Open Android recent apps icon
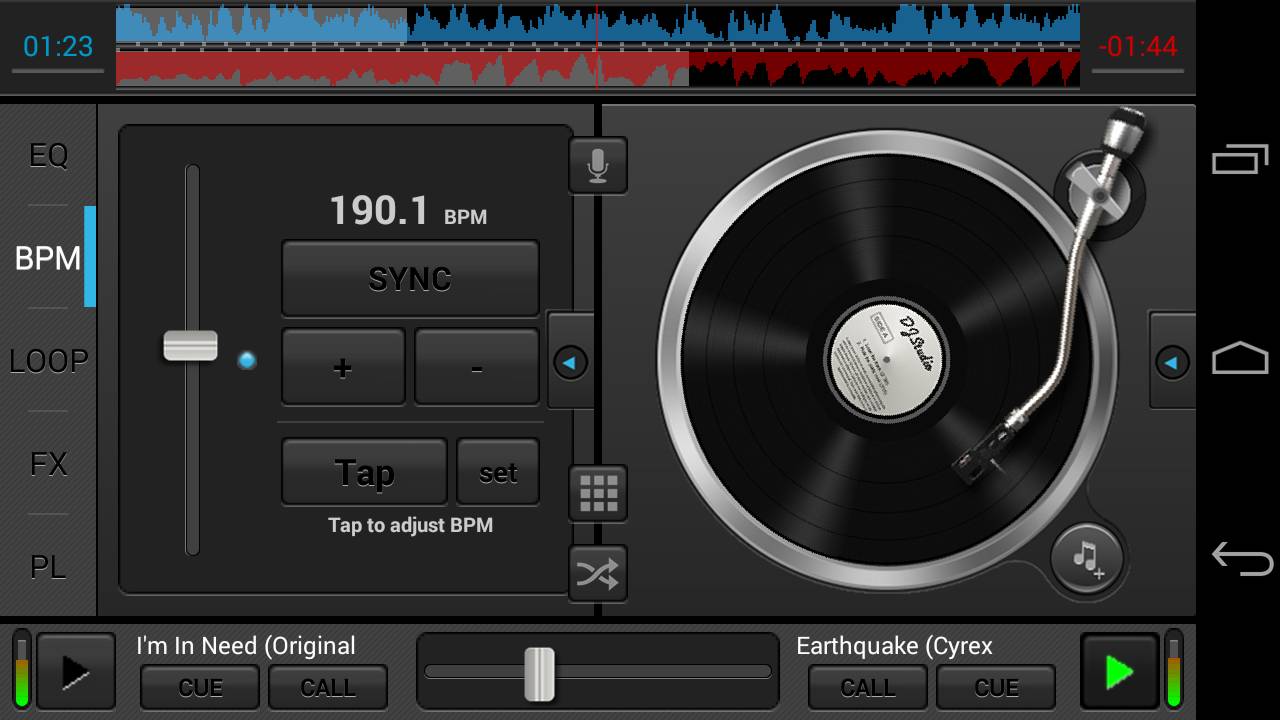This screenshot has width=1280, height=720. coord(1240,160)
